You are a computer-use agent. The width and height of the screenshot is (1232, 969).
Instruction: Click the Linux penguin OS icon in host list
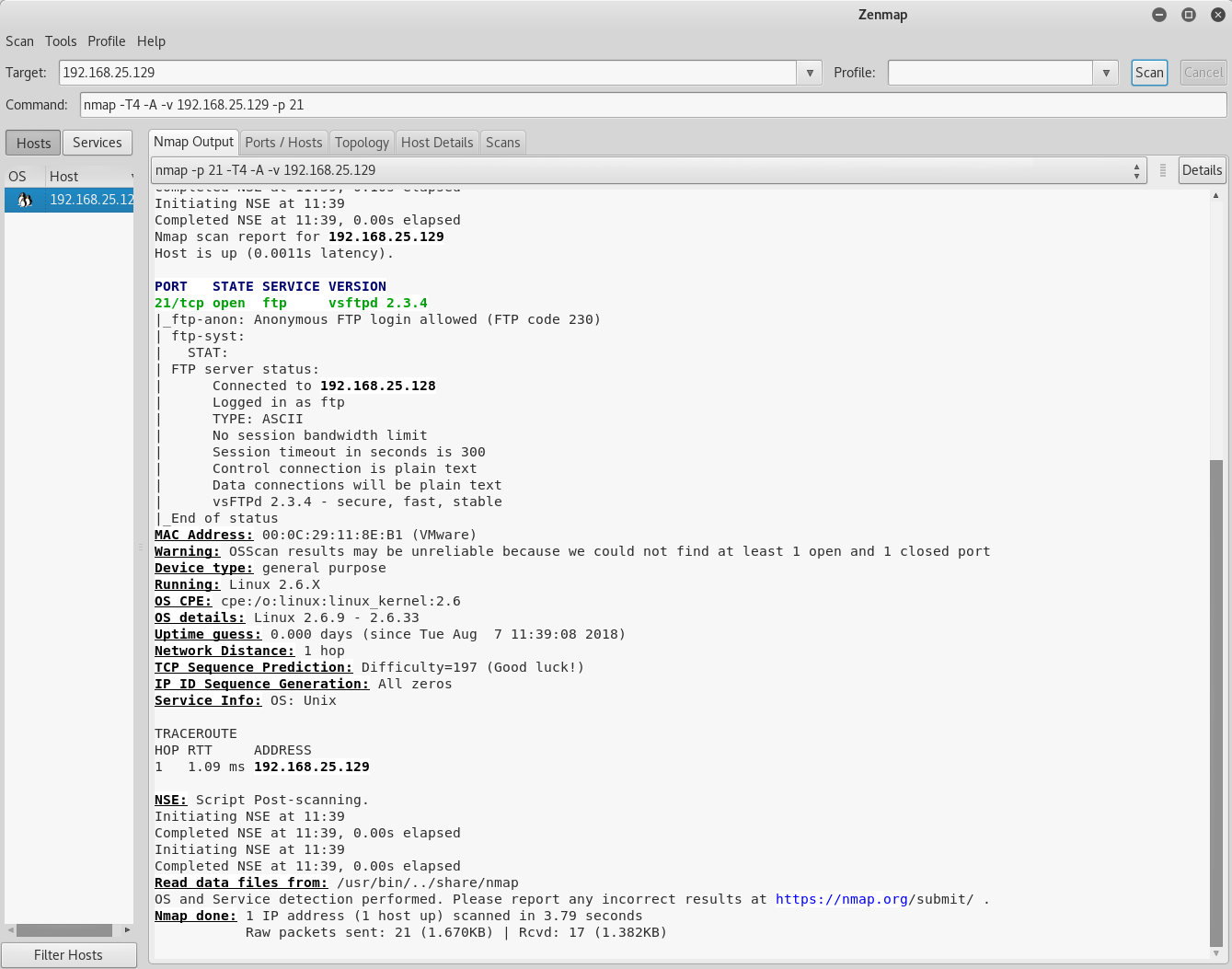pyautogui.click(x=25, y=200)
